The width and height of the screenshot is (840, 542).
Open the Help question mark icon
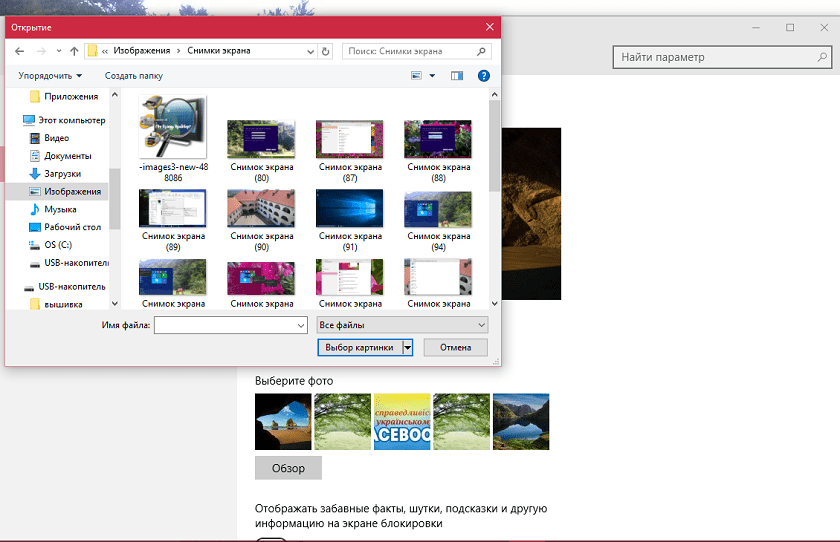pyautogui.click(x=484, y=76)
